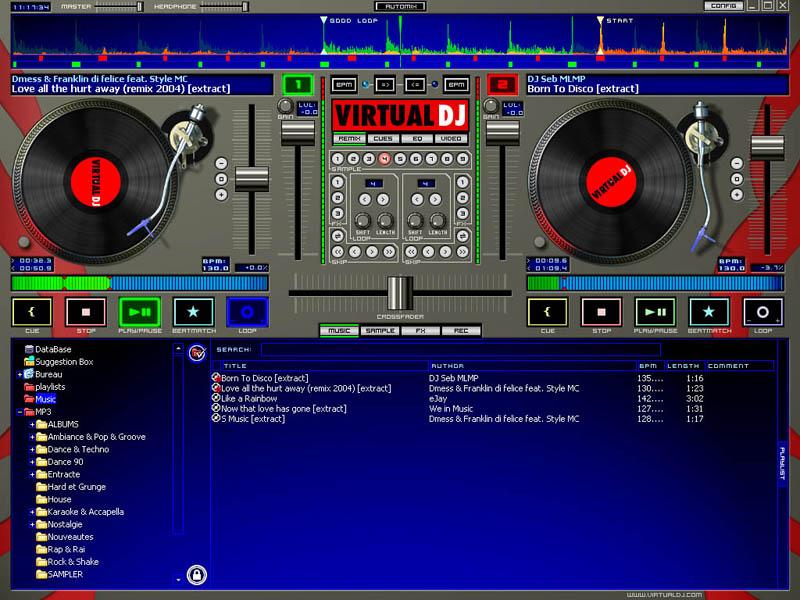Collapse the MP3 folder
Screen dimensions: 800x600
pyautogui.click(x=20, y=411)
